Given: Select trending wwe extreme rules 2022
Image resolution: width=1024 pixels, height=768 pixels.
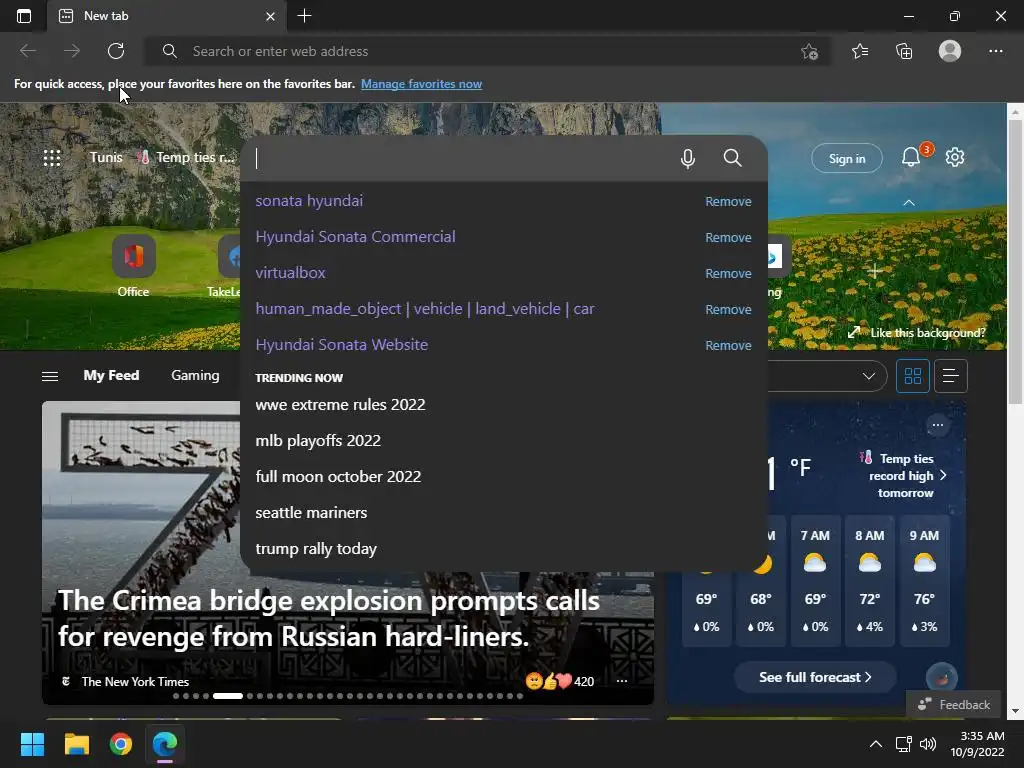Looking at the screenshot, I should (x=340, y=404).
